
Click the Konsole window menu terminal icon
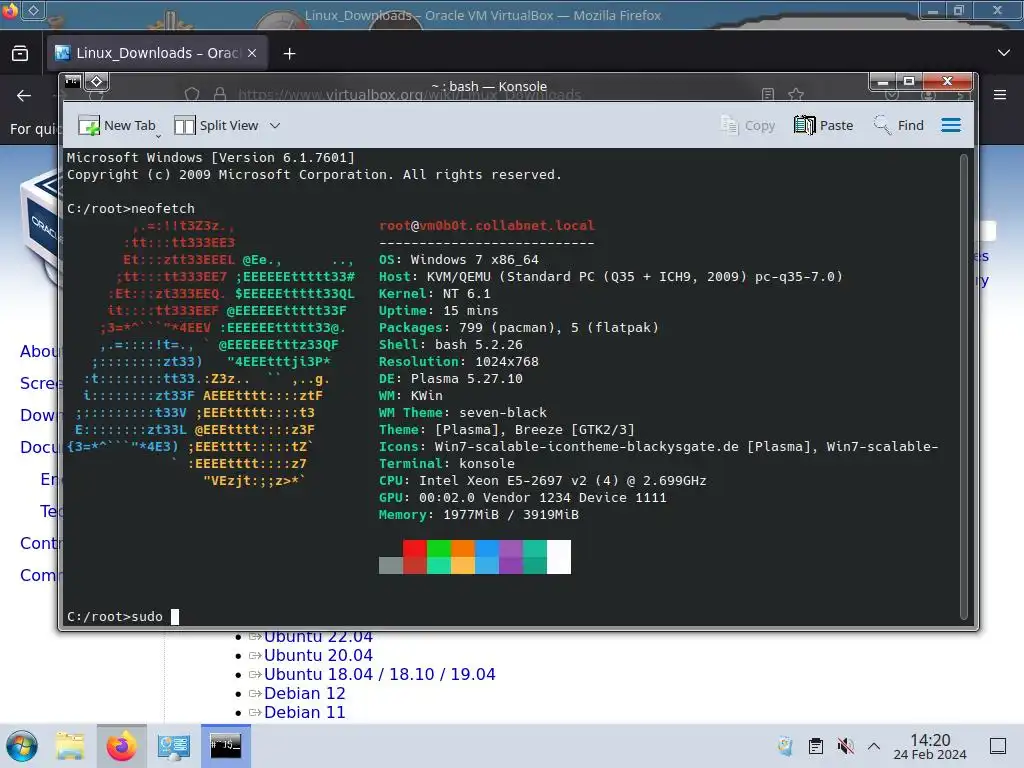[72, 81]
